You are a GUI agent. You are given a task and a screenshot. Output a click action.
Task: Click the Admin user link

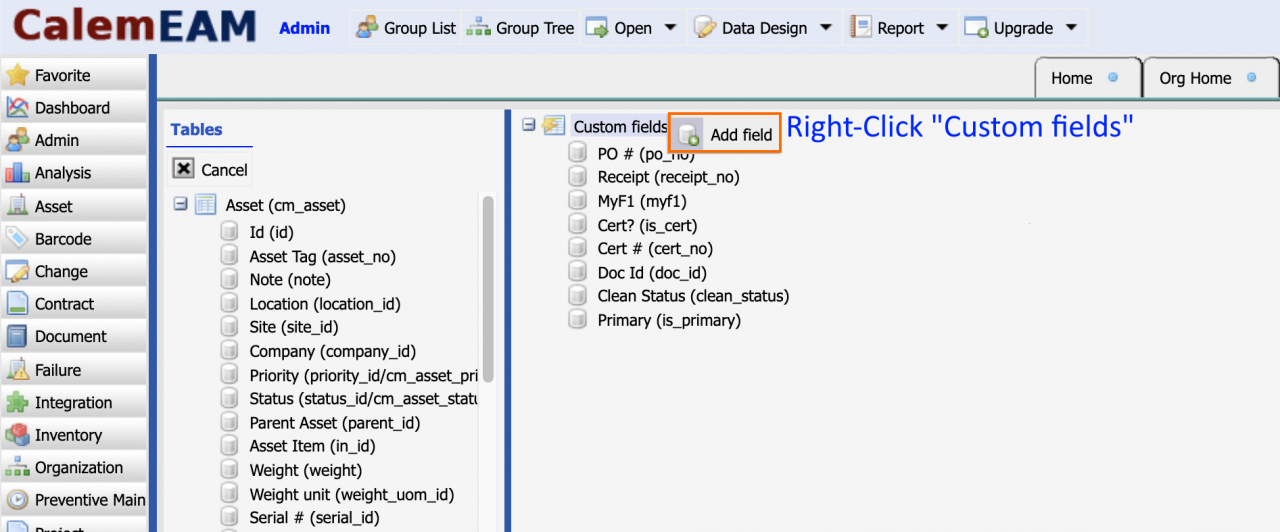(x=304, y=28)
